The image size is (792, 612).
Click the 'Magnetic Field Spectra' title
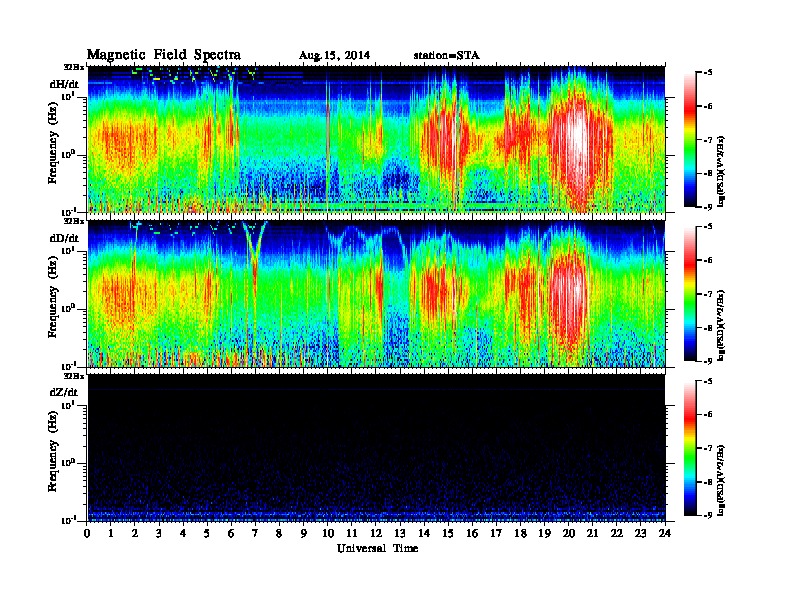(x=164, y=55)
